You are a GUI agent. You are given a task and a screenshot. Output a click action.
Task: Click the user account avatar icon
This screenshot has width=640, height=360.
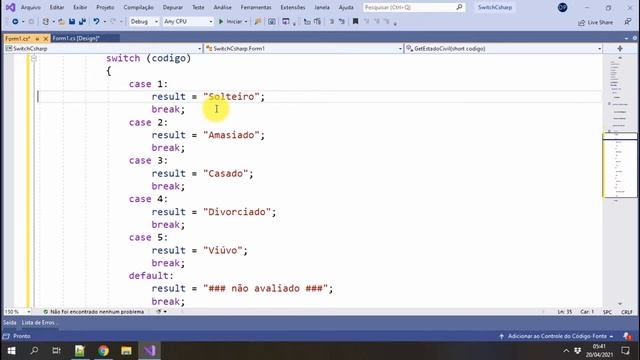pos(562,7)
